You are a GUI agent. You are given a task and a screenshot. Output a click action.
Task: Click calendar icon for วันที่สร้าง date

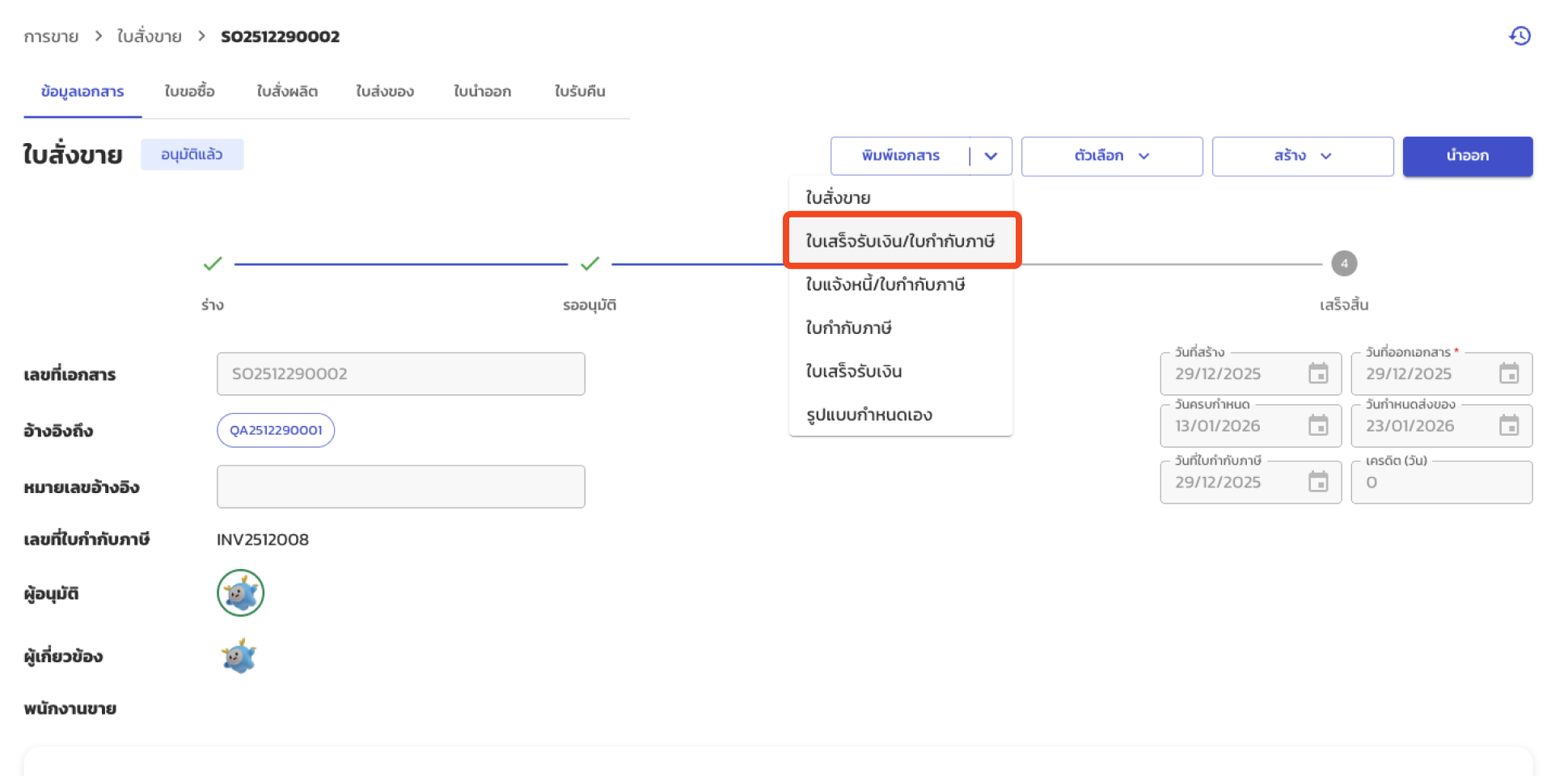1318,373
